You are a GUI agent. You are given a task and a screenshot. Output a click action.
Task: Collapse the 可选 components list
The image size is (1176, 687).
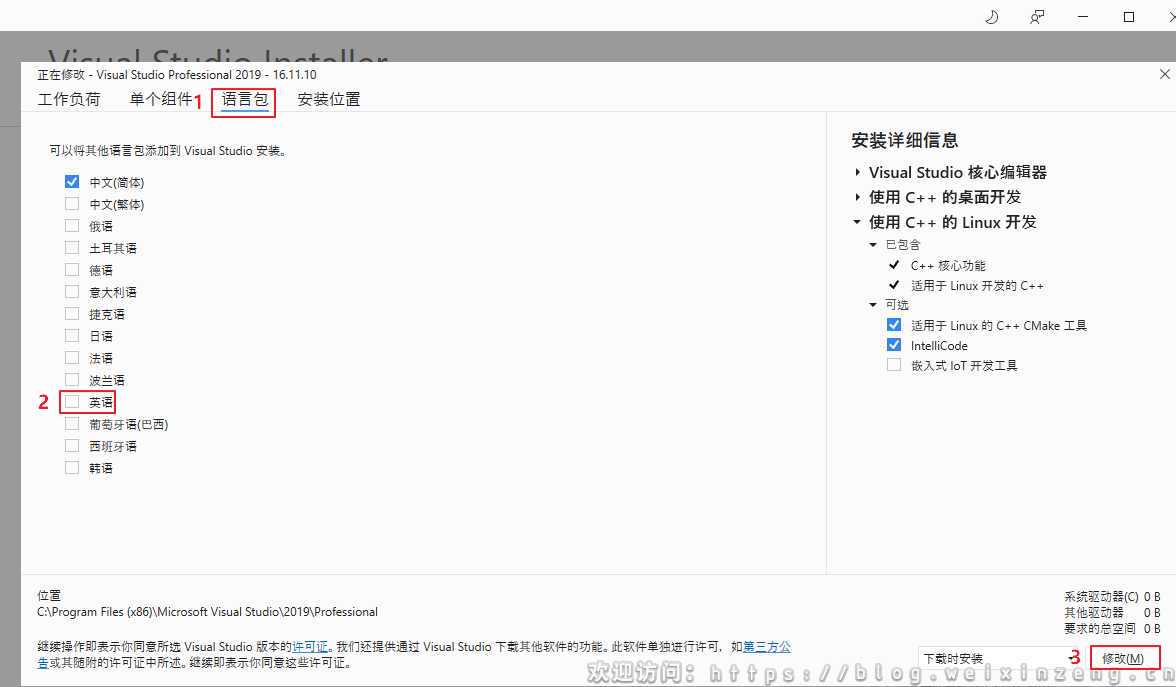872,304
